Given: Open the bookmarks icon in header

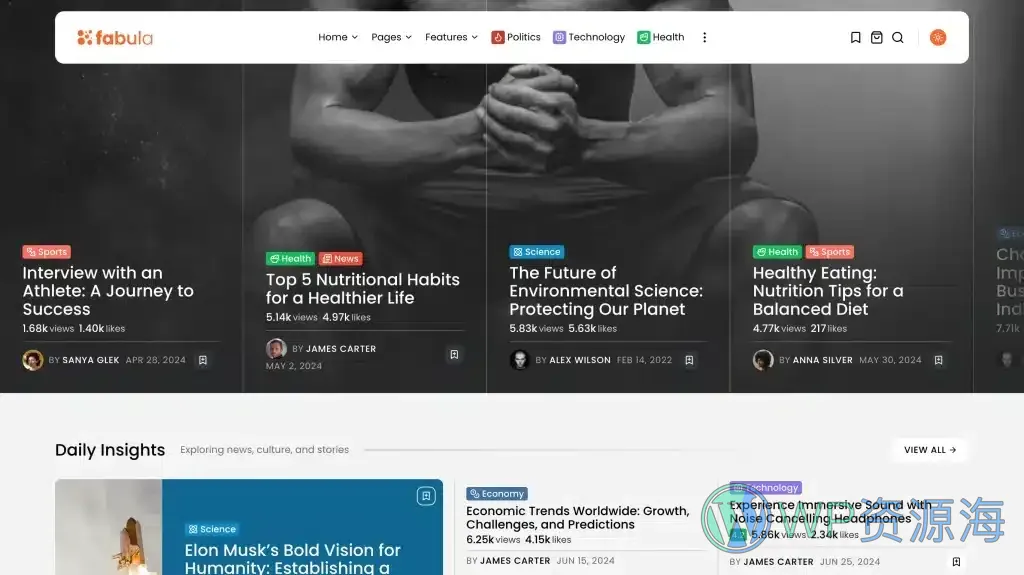Looking at the screenshot, I should [855, 38].
